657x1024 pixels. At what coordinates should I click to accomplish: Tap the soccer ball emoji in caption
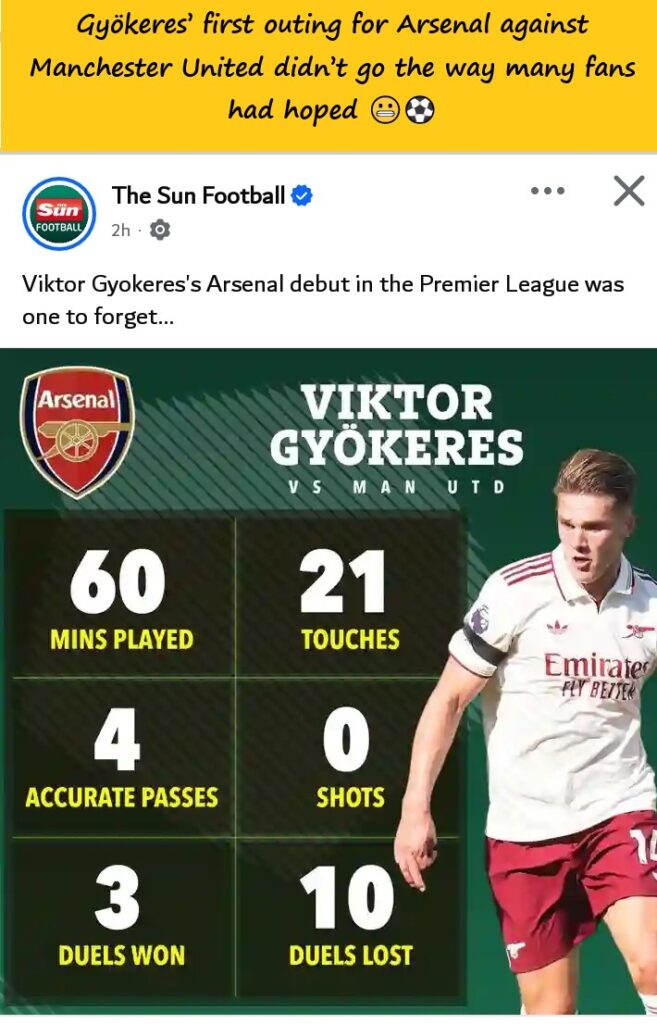point(421,111)
